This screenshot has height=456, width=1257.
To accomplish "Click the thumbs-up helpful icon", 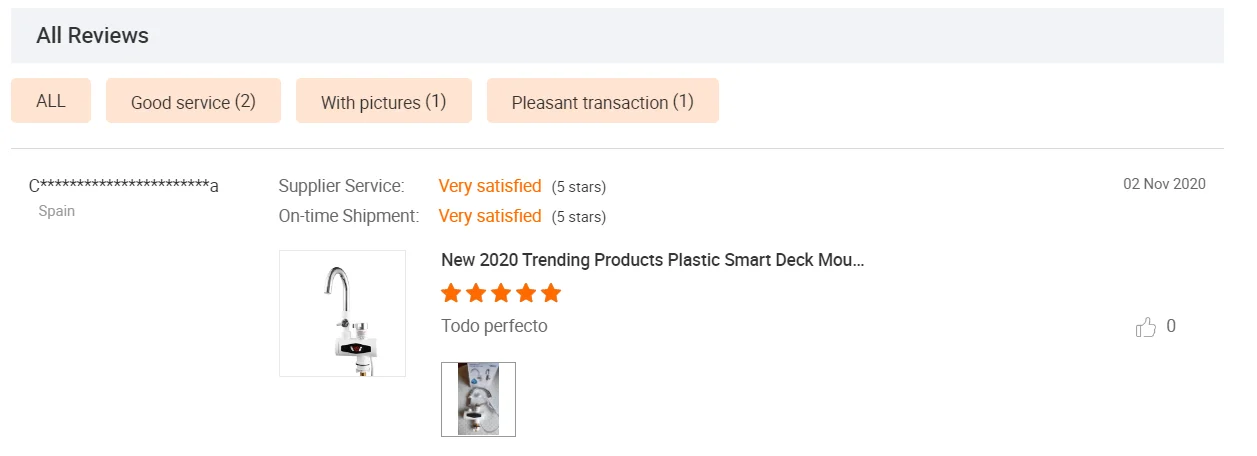I will tap(1146, 327).
